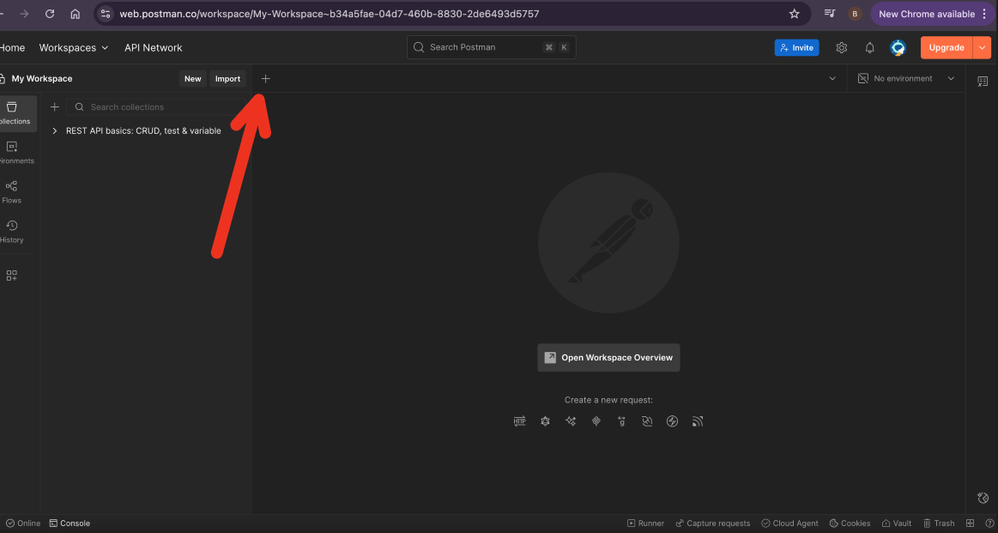
Task: Click the arrow beside Upgrade button
Action: pos(982,47)
